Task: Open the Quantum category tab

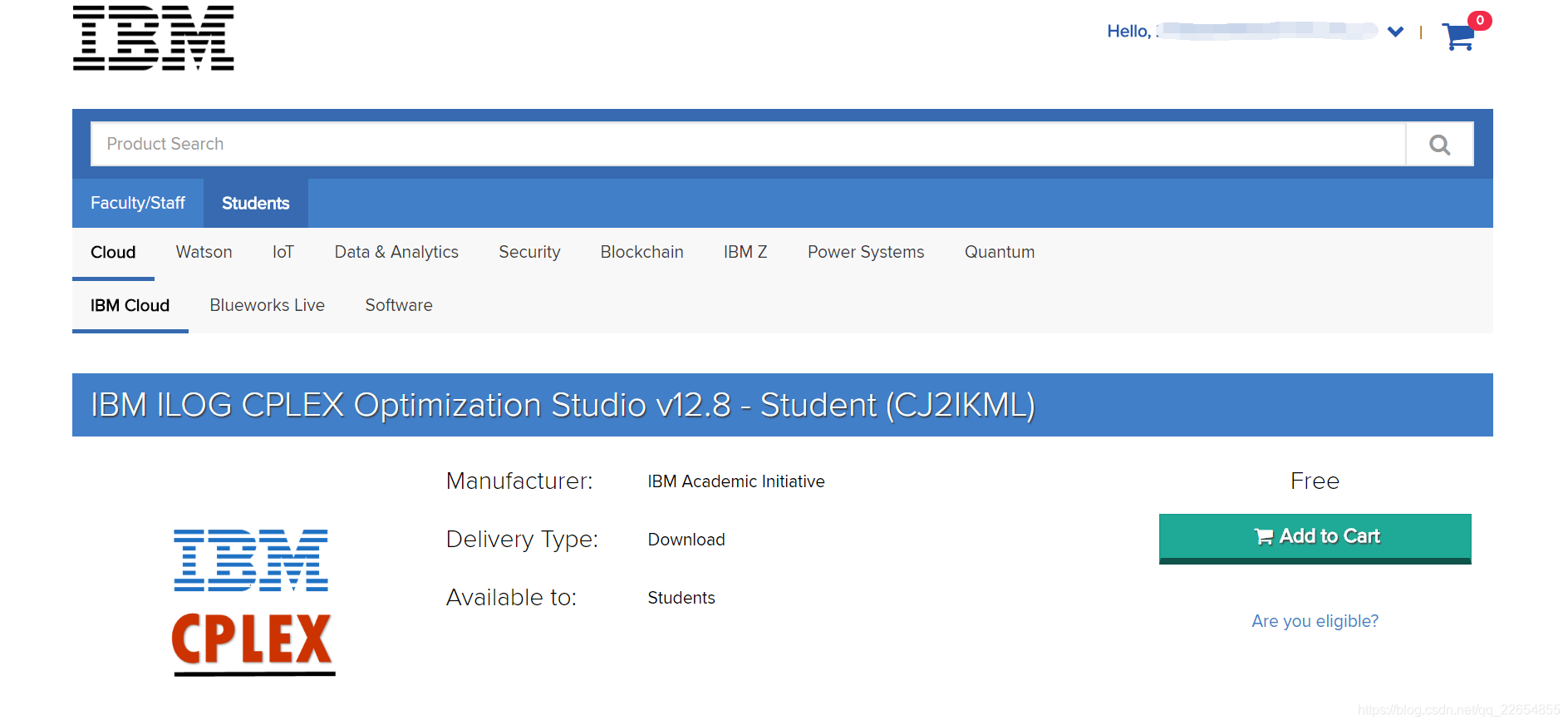Action: click(1000, 252)
